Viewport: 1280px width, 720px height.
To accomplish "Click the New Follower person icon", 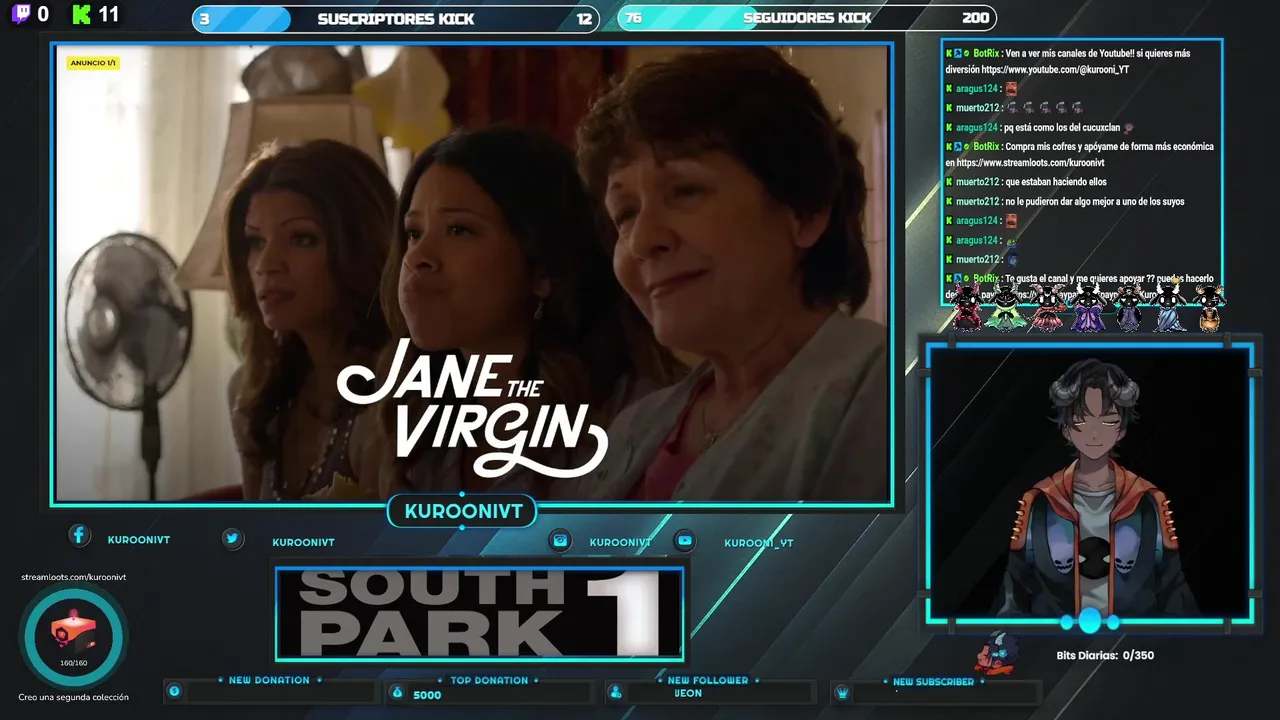I will 616,692.
